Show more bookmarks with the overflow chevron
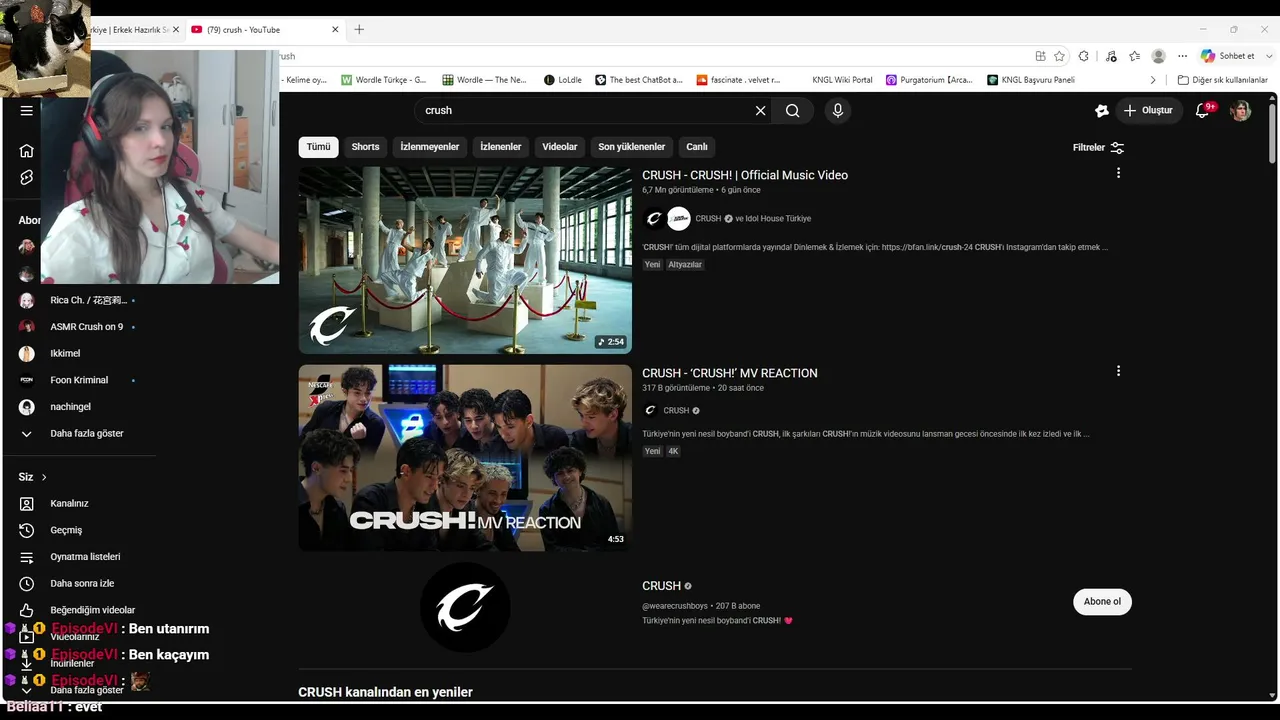The height and width of the screenshot is (720, 1280). coord(1153,80)
